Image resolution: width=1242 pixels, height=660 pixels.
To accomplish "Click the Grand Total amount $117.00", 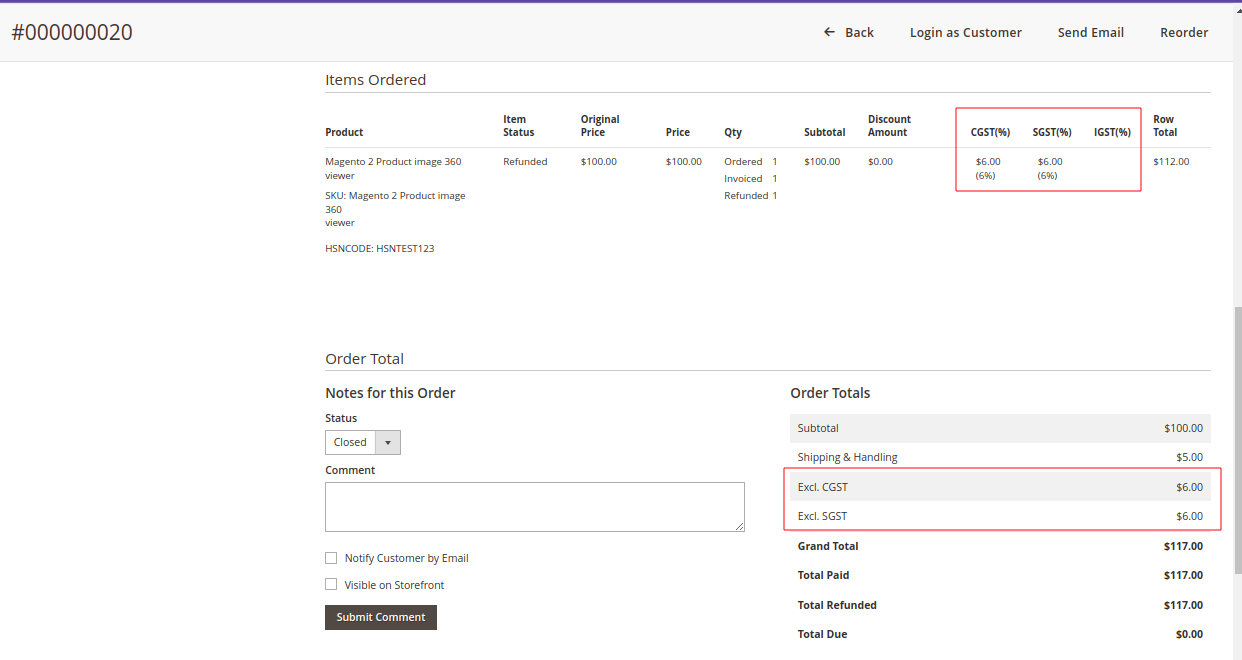I will pyautogui.click(x=1183, y=546).
